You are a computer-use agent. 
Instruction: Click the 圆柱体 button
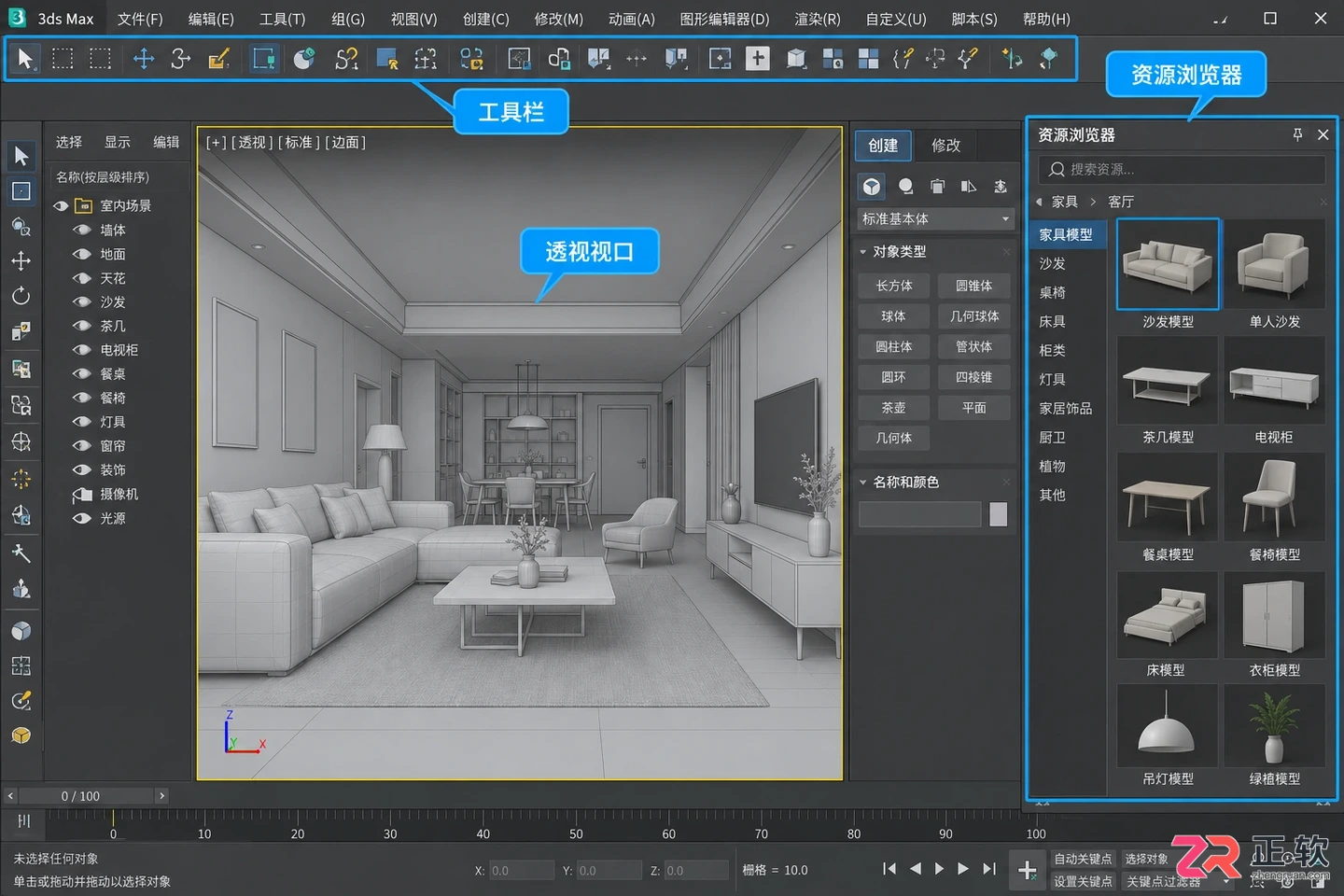pos(894,346)
